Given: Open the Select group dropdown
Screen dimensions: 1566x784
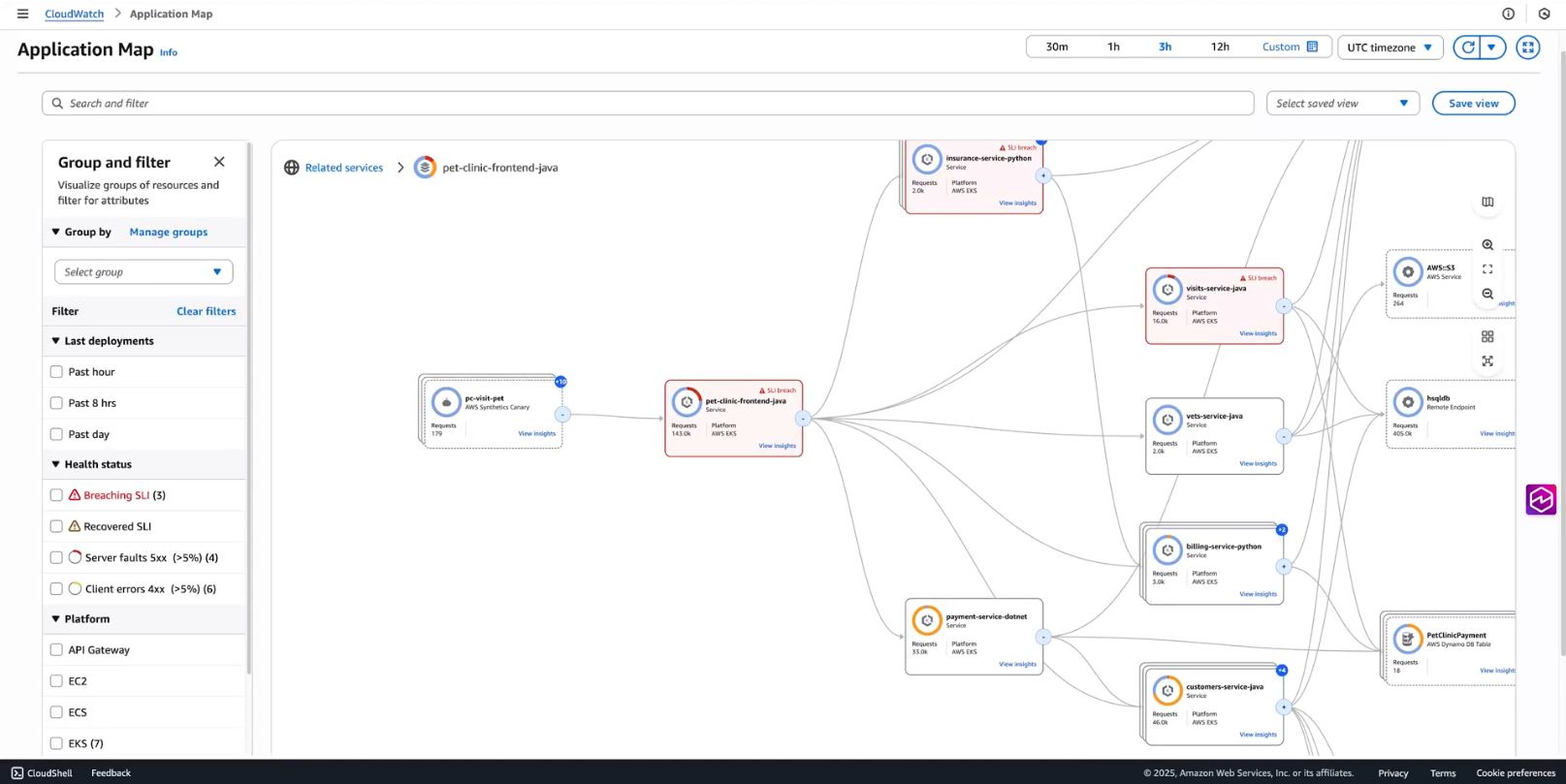Looking at the screenshot, I should click(144, 272).
